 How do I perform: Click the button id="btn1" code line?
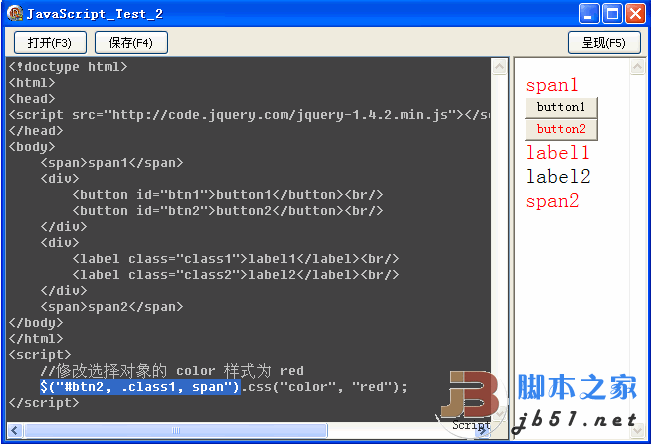point(228,194)
